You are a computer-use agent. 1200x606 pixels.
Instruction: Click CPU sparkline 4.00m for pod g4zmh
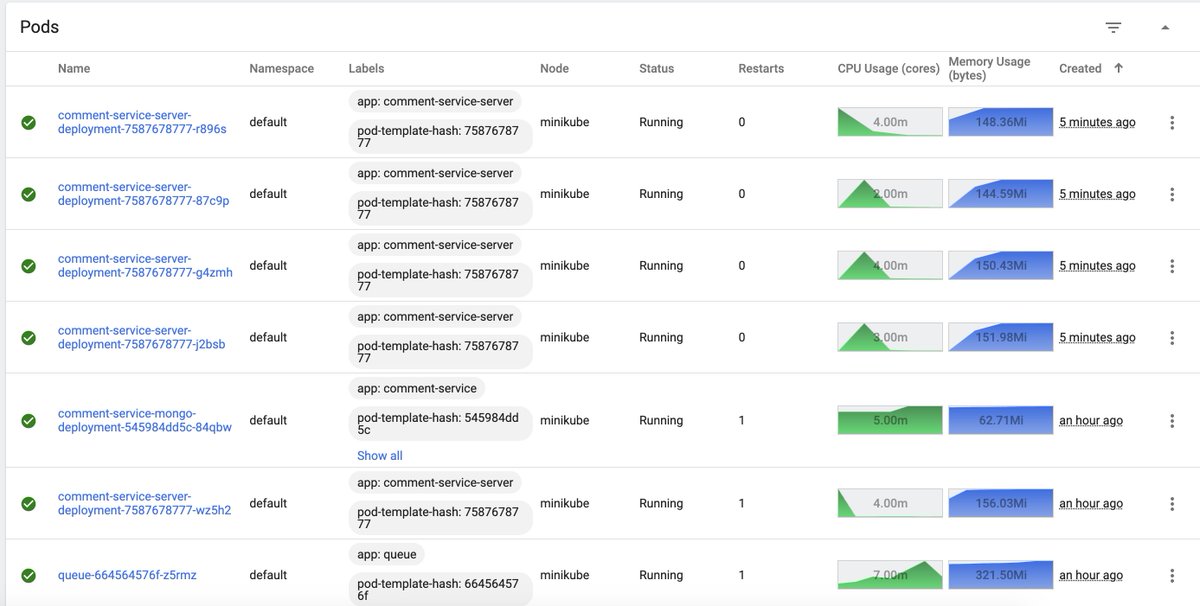[x=890, y=266]
